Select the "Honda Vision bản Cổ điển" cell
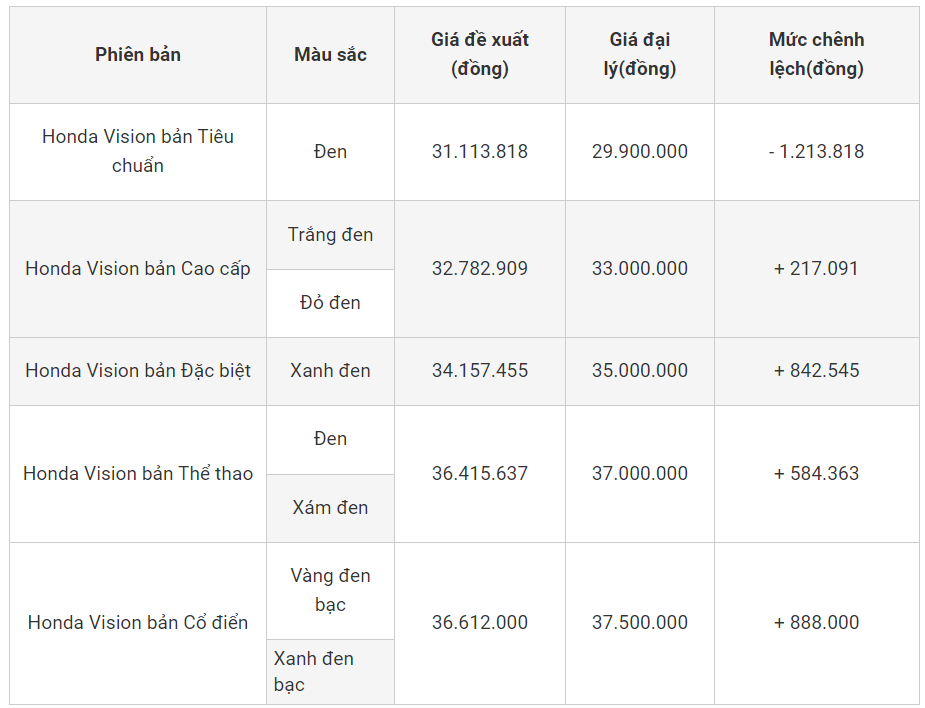This screenshot has width=925, height=708. 138,623
